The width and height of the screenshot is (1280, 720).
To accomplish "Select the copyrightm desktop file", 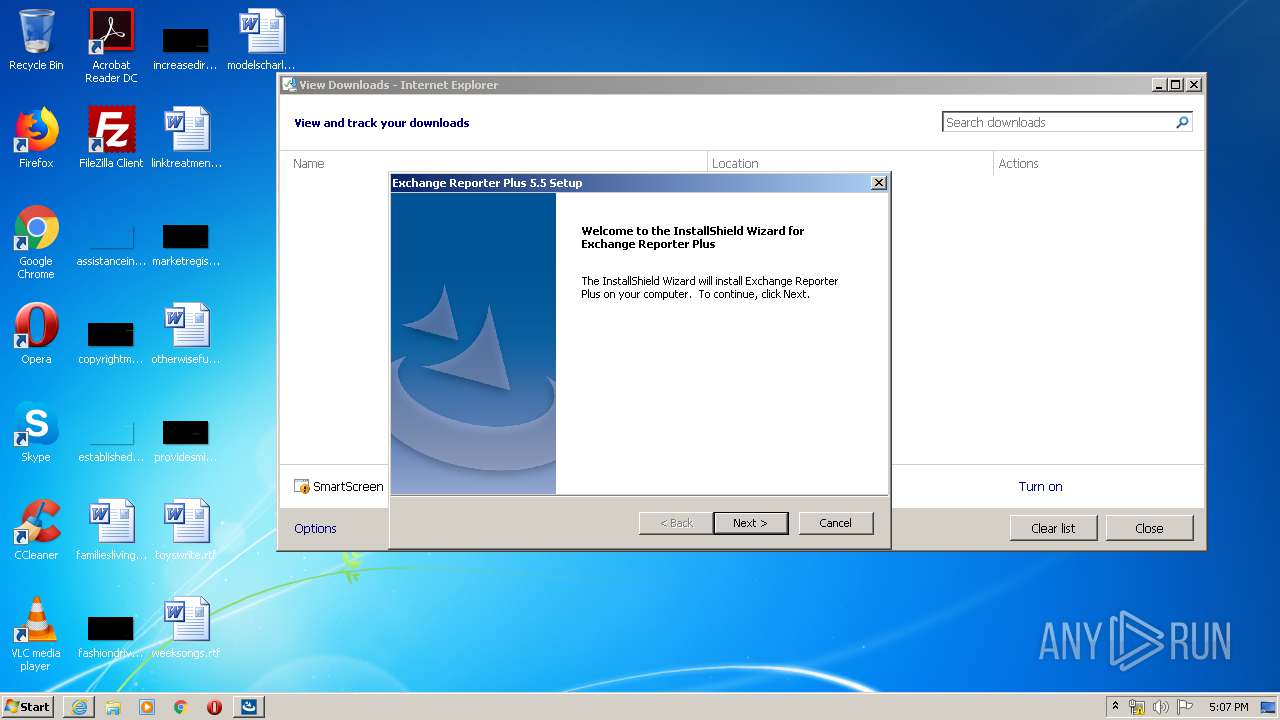I will click(111, 341).
